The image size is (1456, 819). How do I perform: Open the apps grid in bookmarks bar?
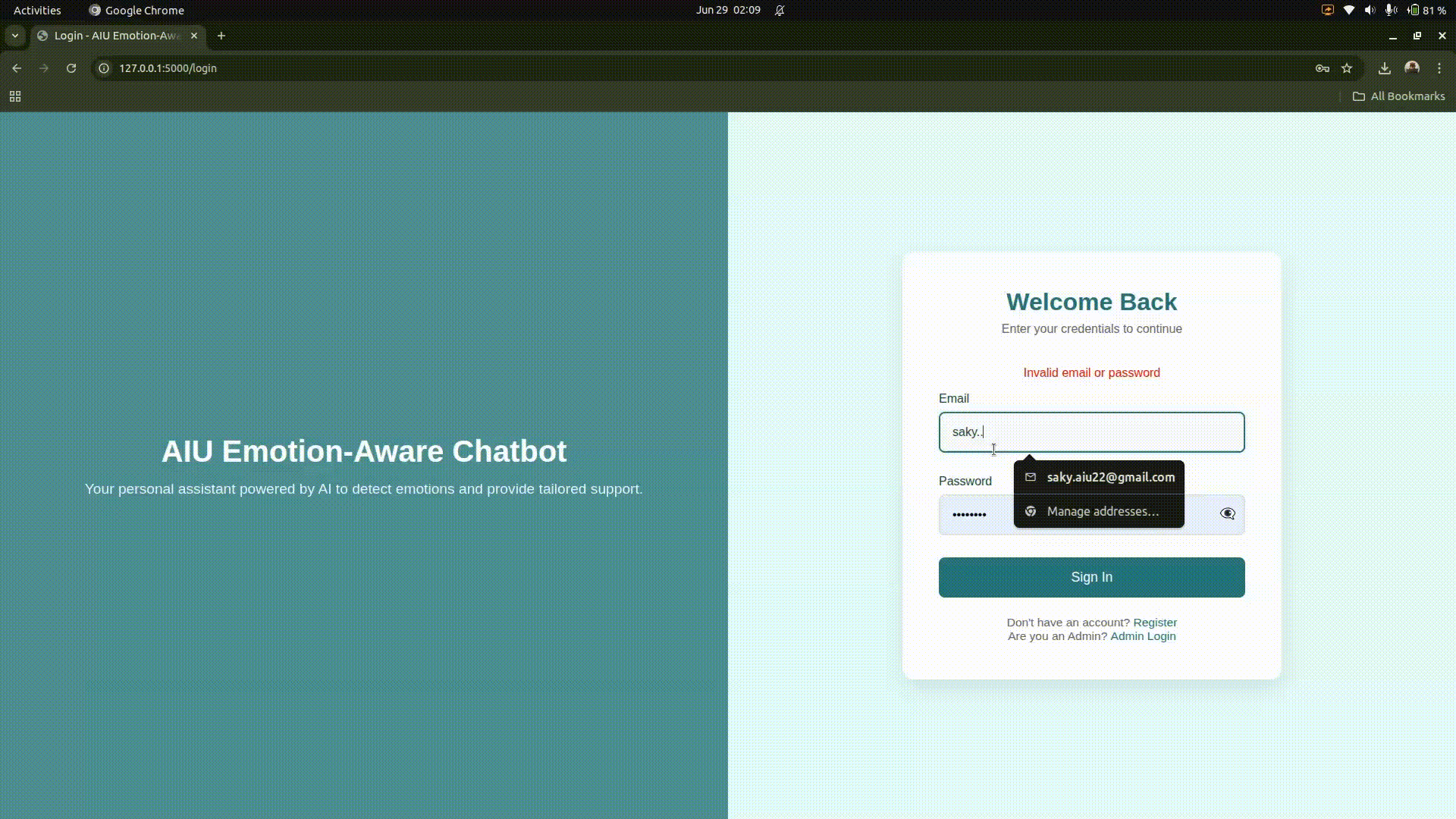(15, 96)
